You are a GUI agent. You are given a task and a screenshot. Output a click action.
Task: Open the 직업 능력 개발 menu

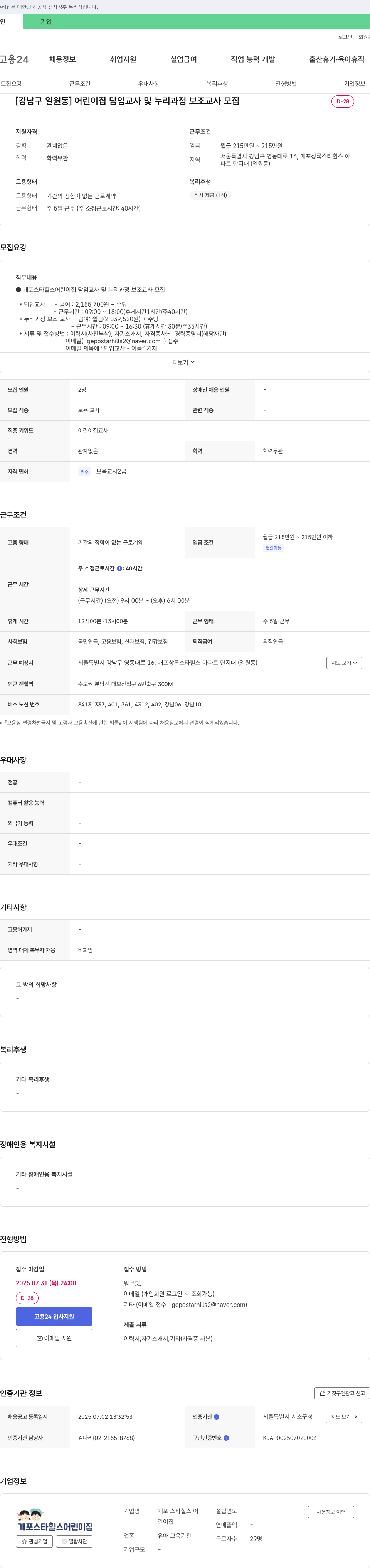[x=252, y=59]
